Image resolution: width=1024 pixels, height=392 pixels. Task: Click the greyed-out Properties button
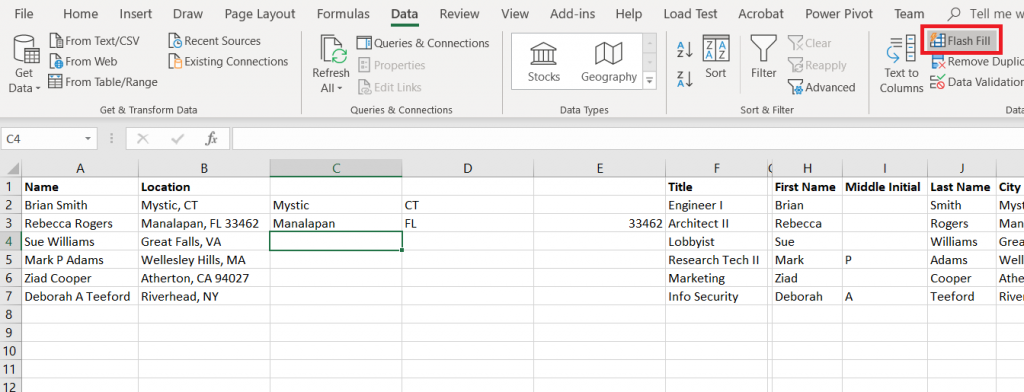click(391, 65)
